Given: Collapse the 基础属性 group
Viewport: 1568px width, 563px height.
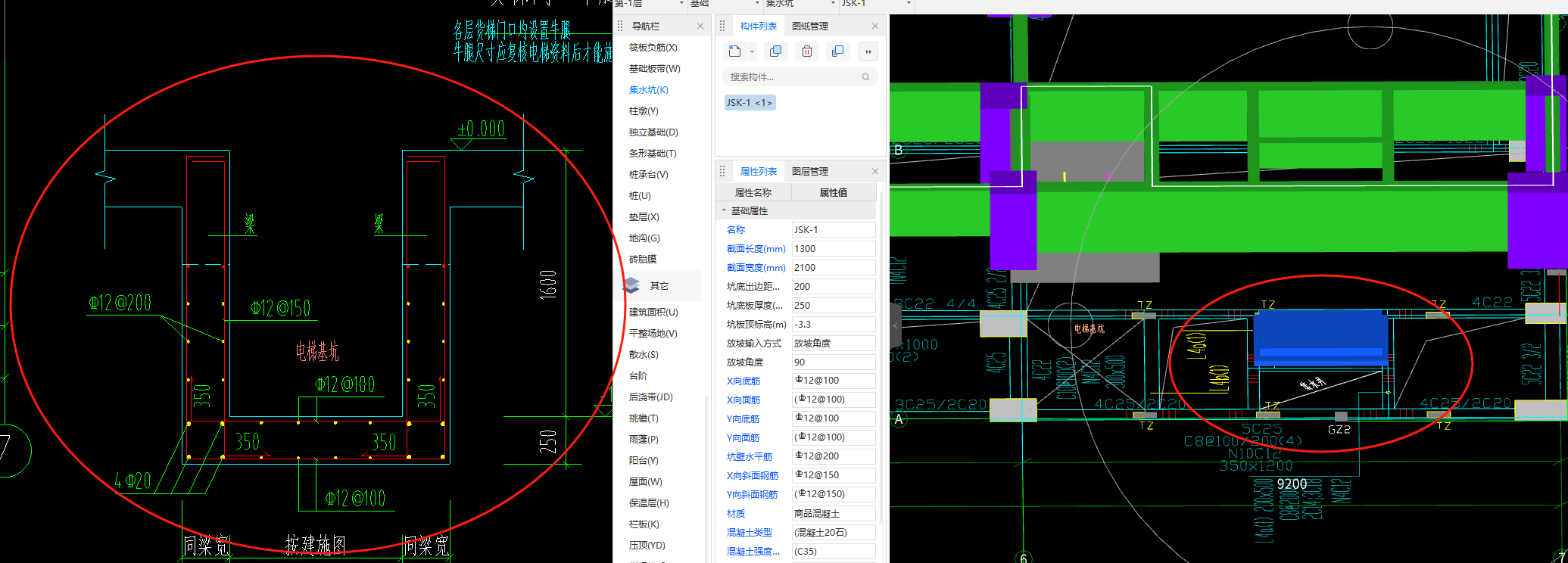Looking at the screenshot, I should pyautogui.click(x=724, y=210).
